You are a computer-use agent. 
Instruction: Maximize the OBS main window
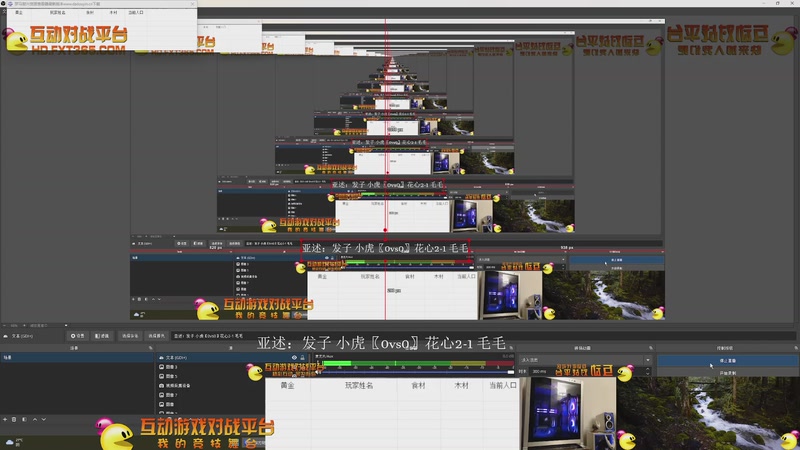(x=778, y=3)
